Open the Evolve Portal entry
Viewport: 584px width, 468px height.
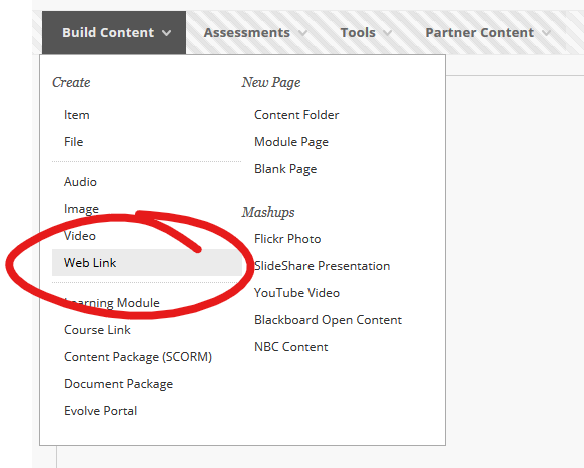101,411
